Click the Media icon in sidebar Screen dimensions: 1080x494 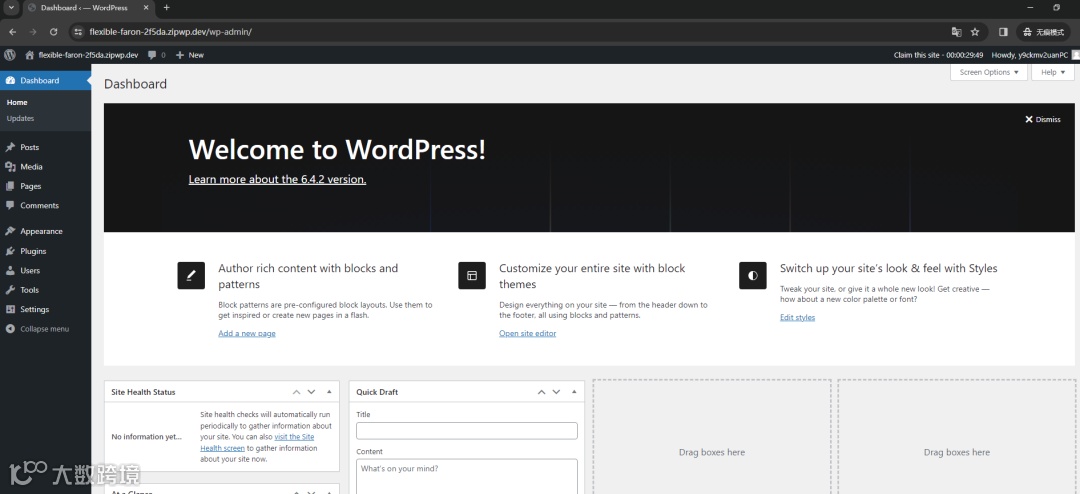click(x=10, y=167)
